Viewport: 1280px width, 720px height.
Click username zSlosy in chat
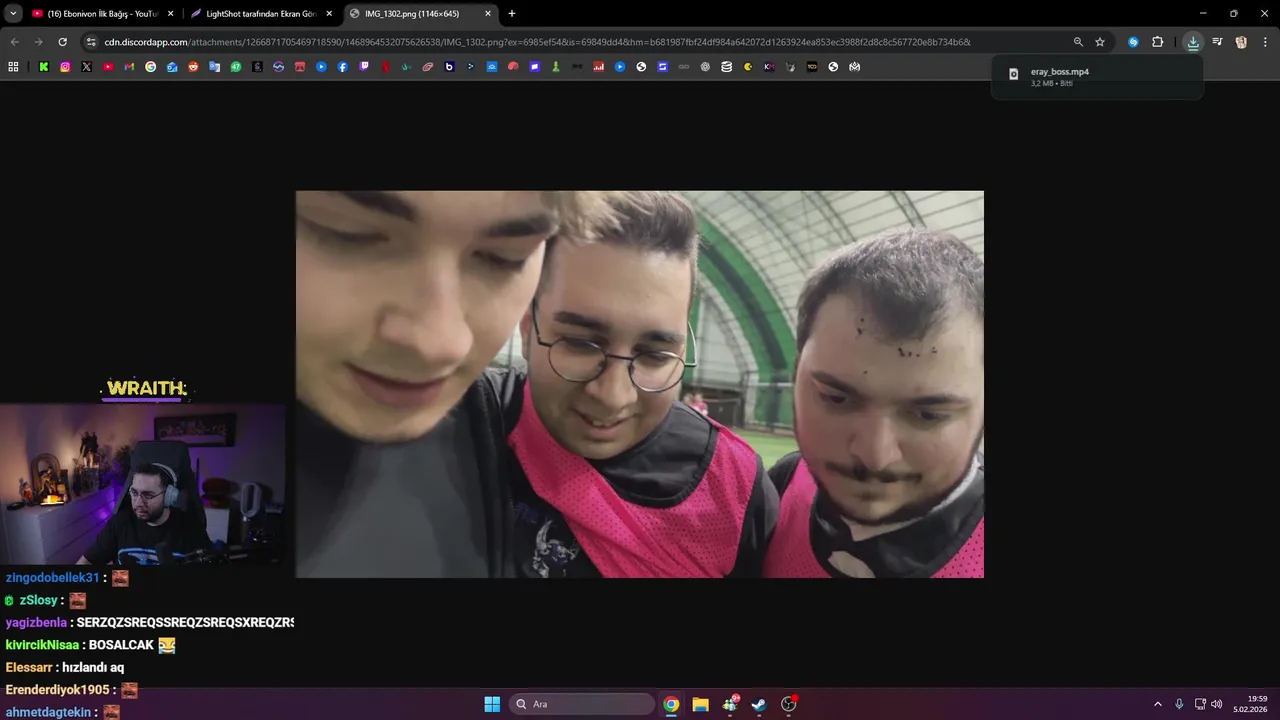[38, 600]
